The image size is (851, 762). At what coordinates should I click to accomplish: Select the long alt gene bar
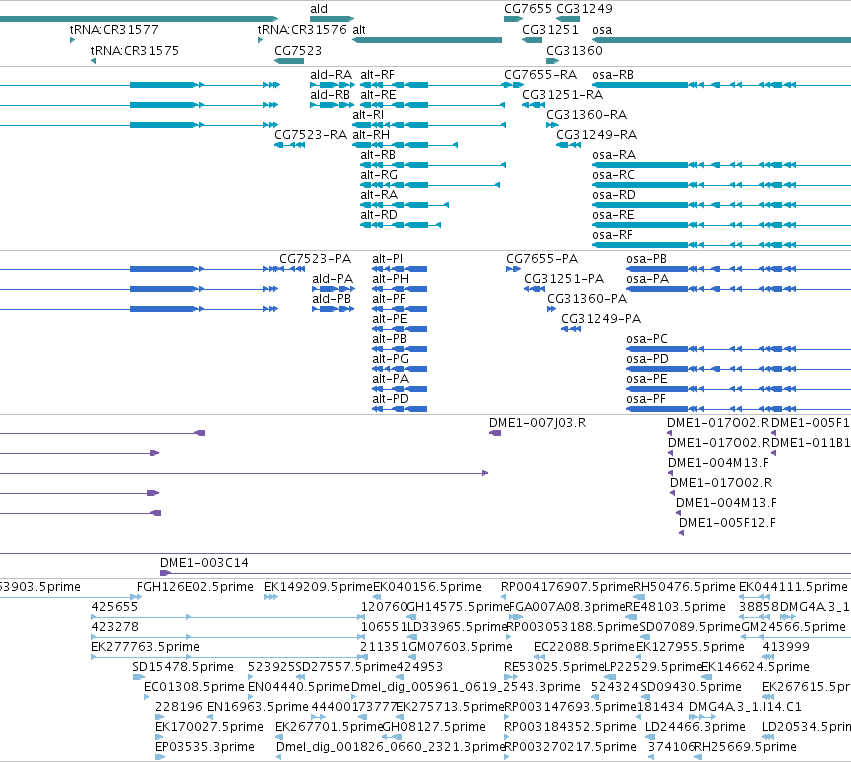coord(427,40)
